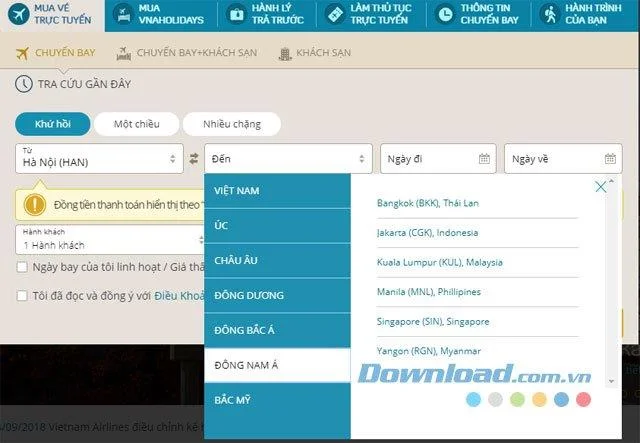Click the Ngày đi departure date field
640x443 pixels.
pyautogui.click(x=438, y=158)
